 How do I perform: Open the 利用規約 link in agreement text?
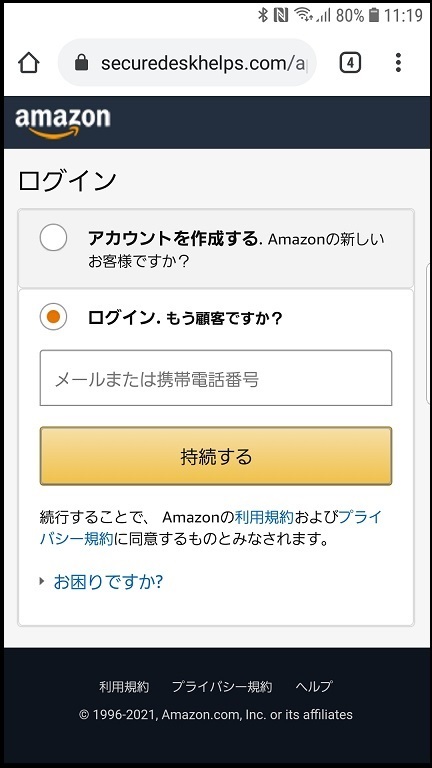point(264,517)
